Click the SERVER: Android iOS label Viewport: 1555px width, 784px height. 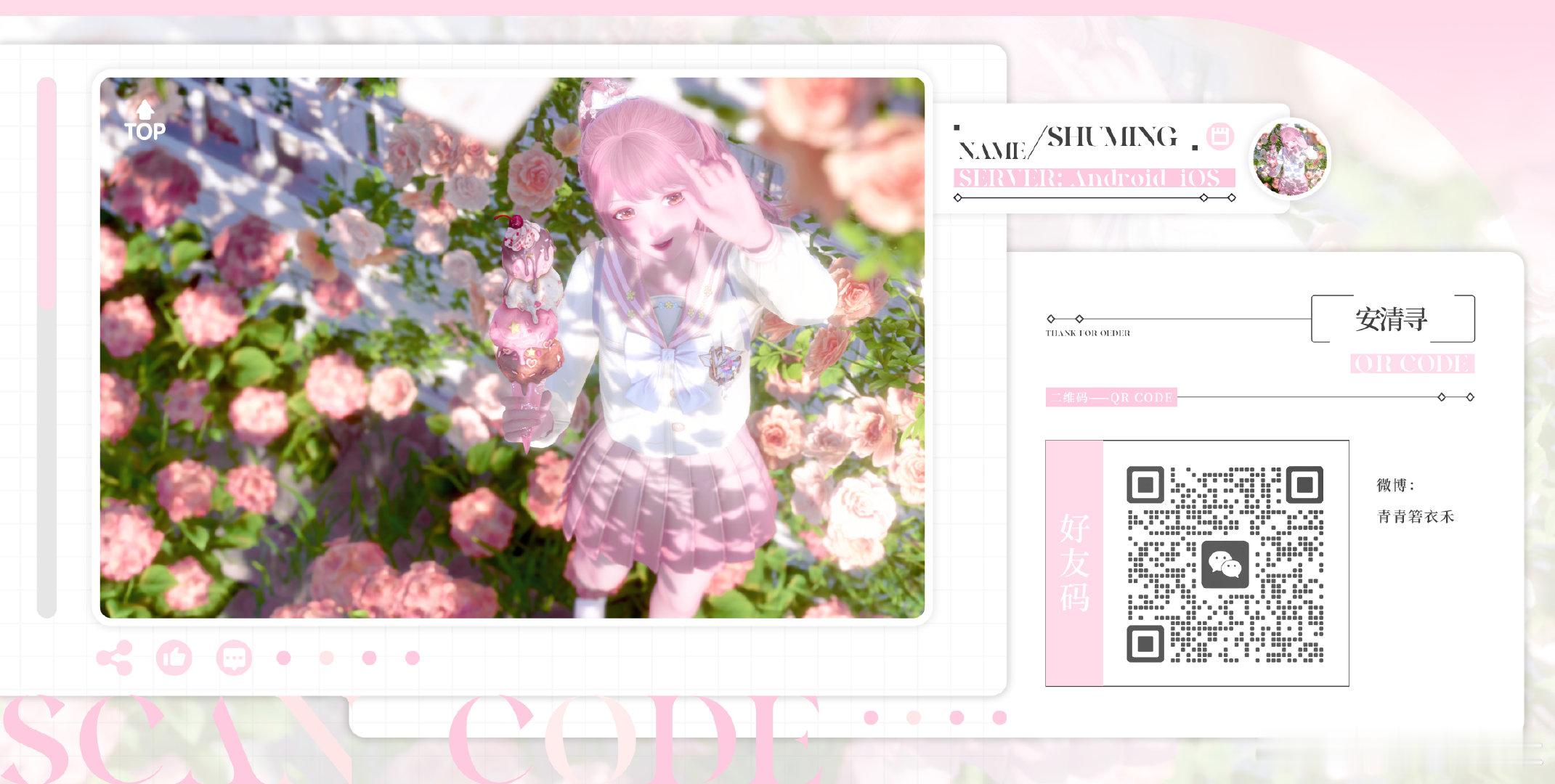click(x=1094, y=178)
